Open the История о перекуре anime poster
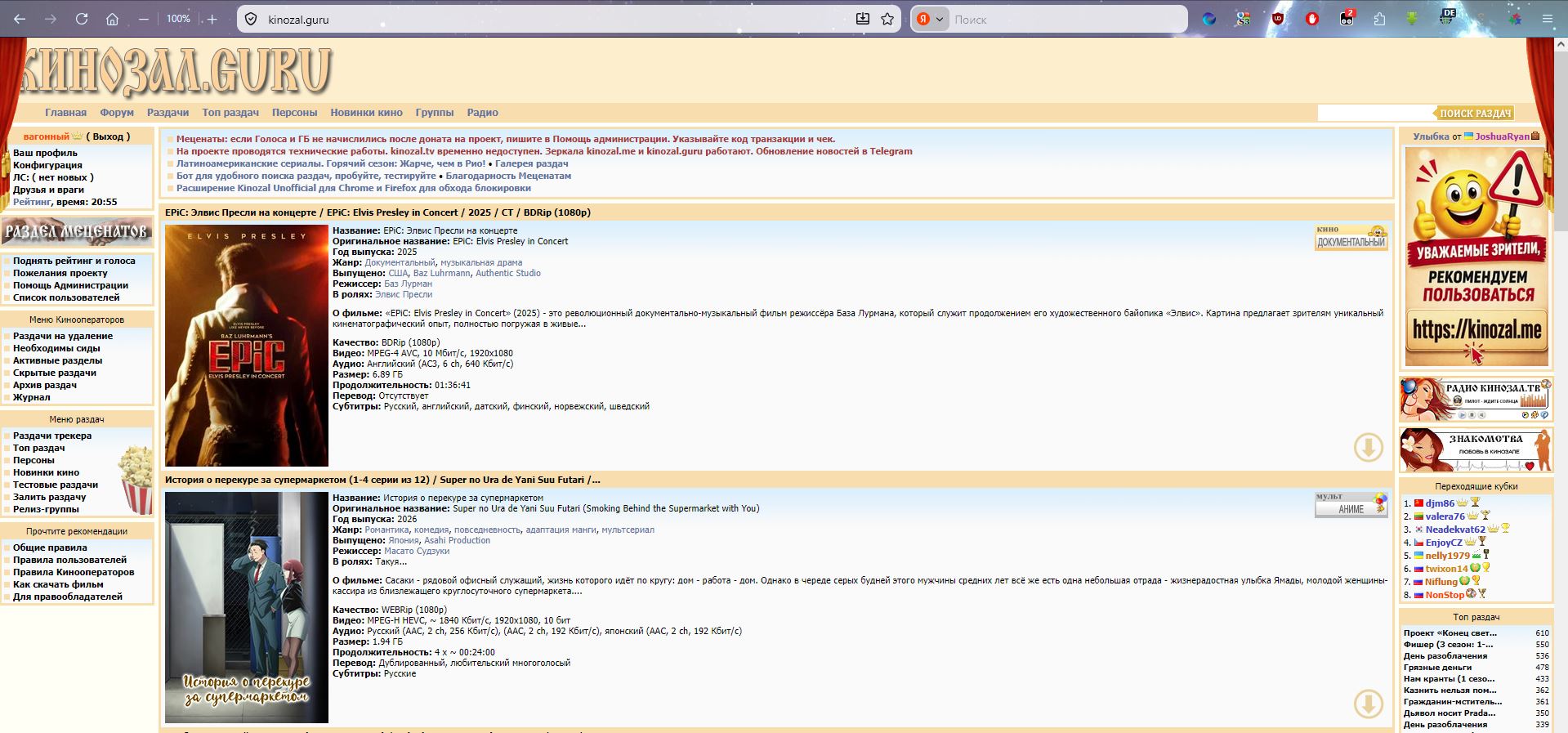This screenshot has height=733, width=1568. click(x=247, y=607)
